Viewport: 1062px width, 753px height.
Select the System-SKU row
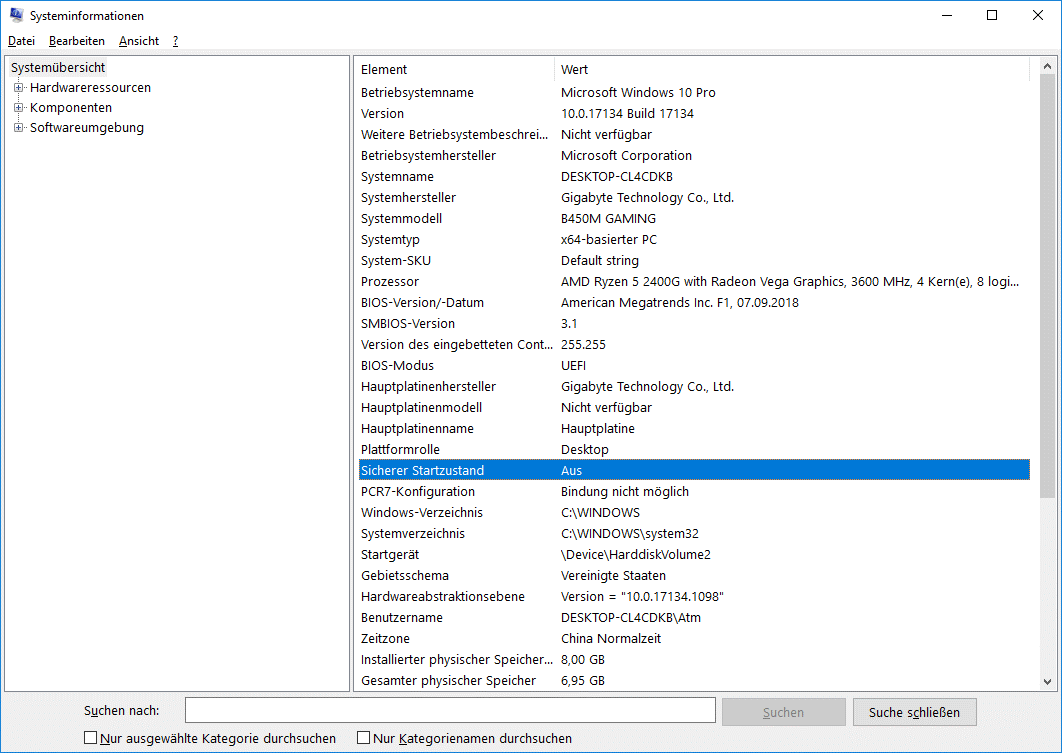[694, 261]
